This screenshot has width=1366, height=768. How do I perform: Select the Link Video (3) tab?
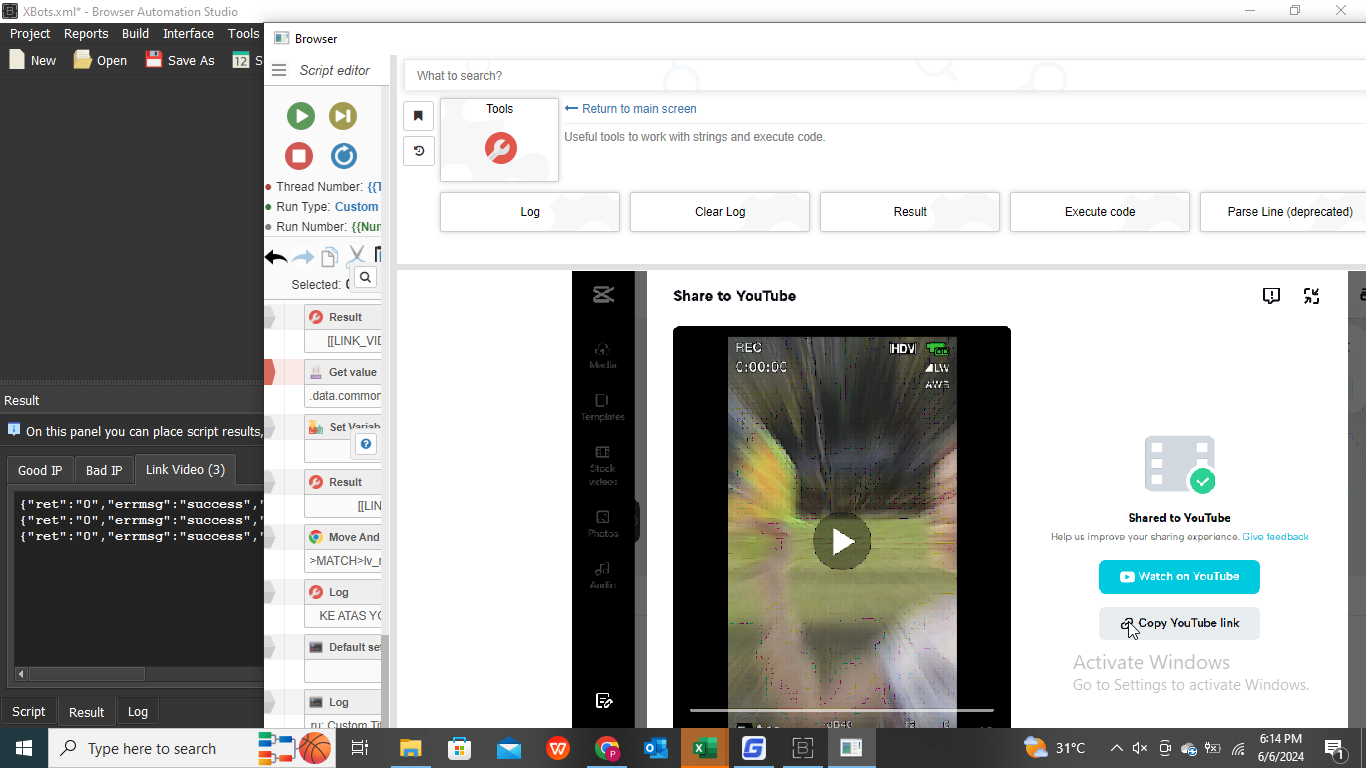[x=185, y=470]
